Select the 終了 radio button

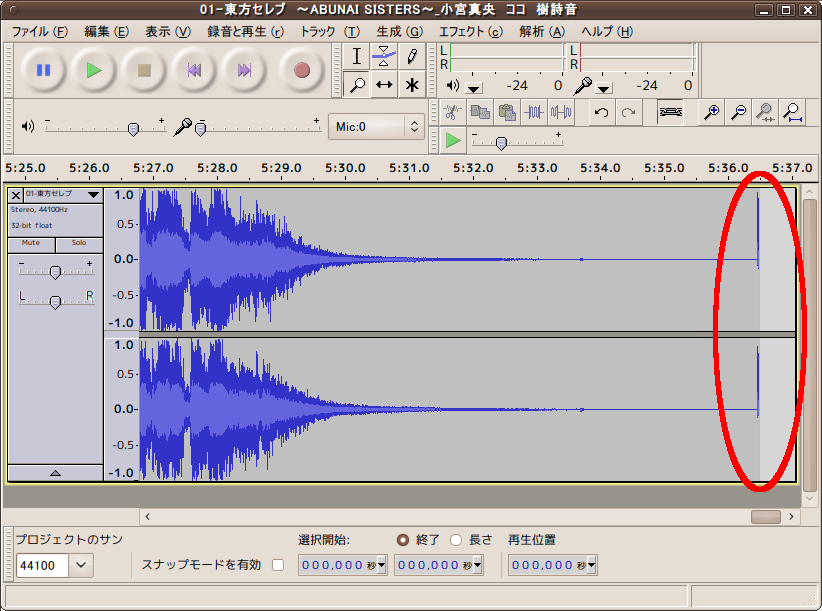pos(403,540)
